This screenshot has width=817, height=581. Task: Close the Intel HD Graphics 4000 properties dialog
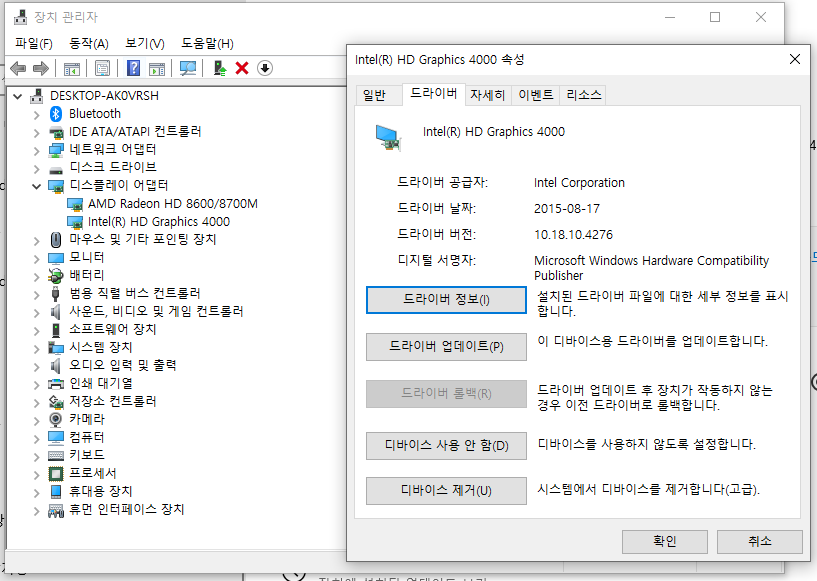pyautogui.click(x=795, y=59)
